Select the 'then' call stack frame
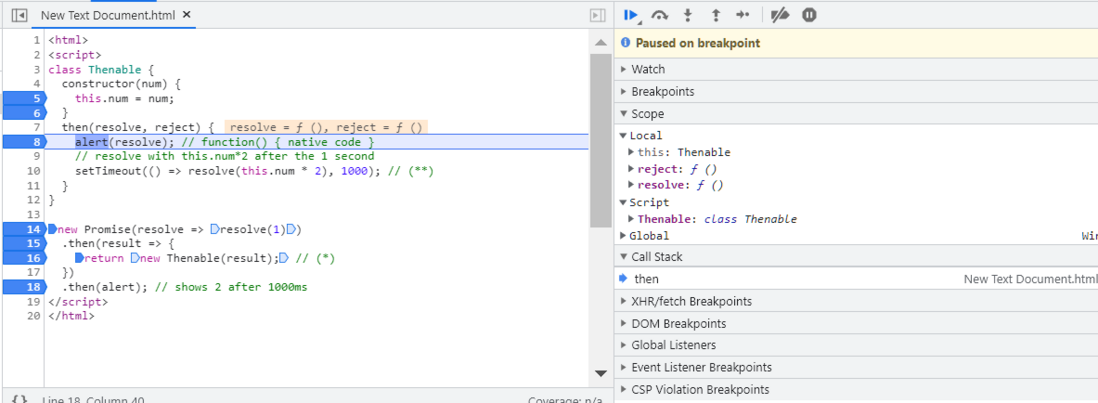1098x403 pixels. [856, 279]
